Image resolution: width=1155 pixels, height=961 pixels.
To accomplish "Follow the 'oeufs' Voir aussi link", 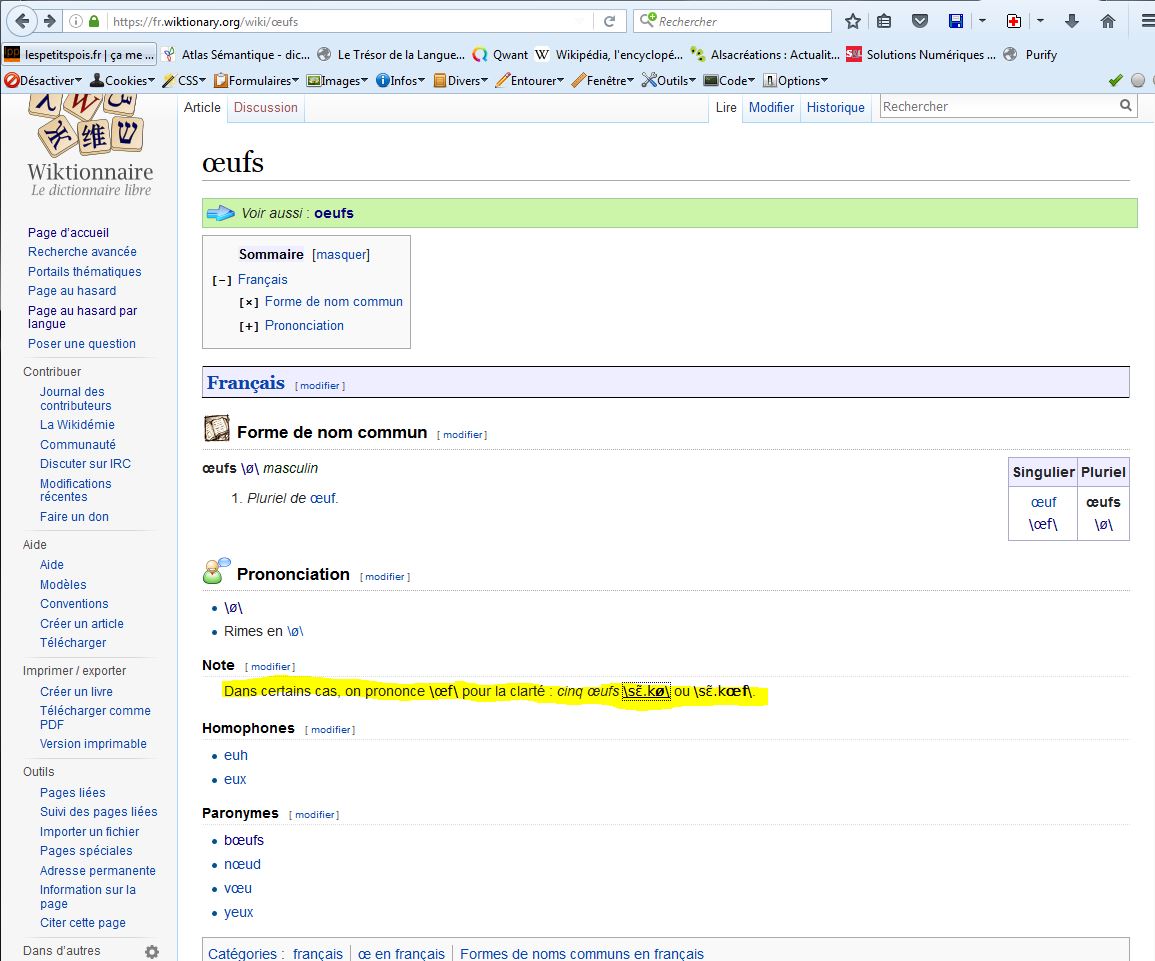I will point(333,213).
